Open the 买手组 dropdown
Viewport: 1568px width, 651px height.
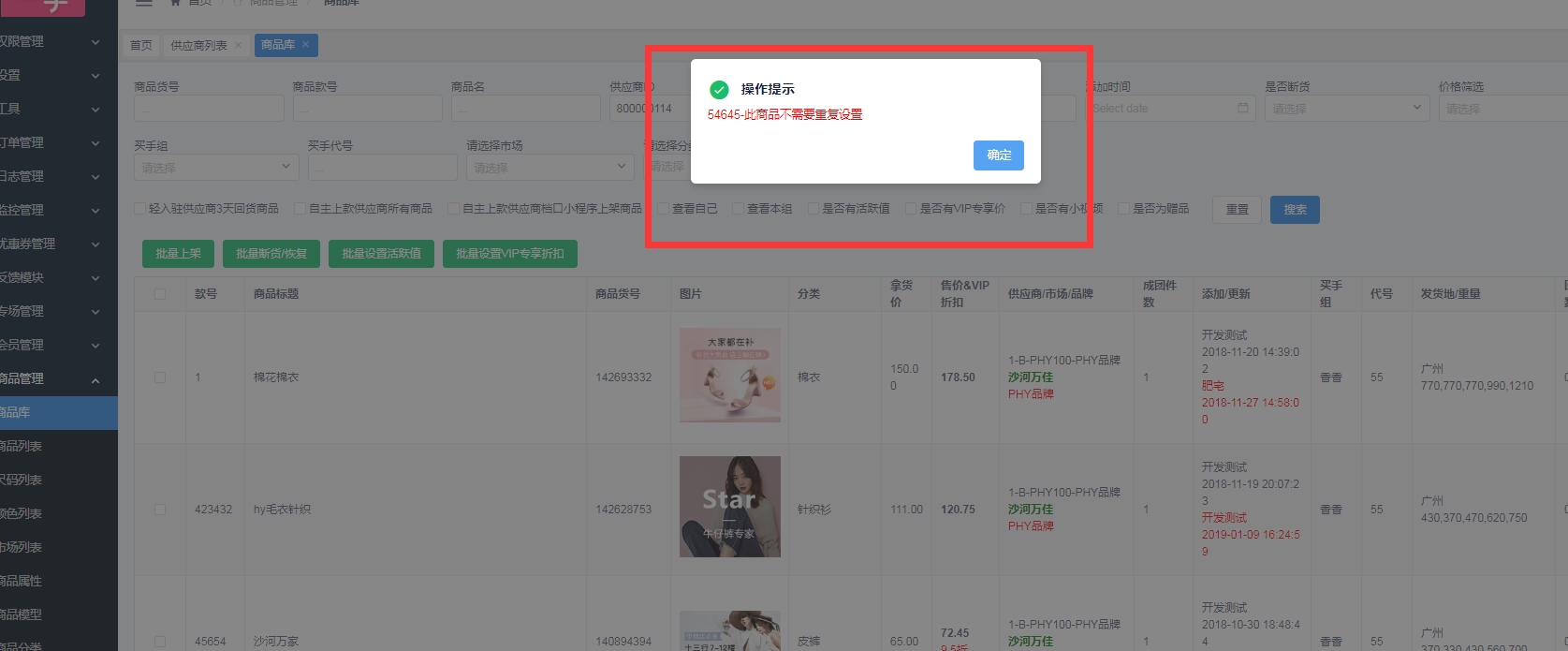[216, 168]
